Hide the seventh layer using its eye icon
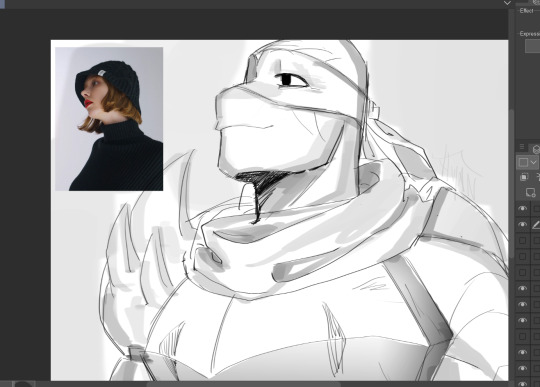This screenshot has height=387, width=540. [x=522, y=304]
